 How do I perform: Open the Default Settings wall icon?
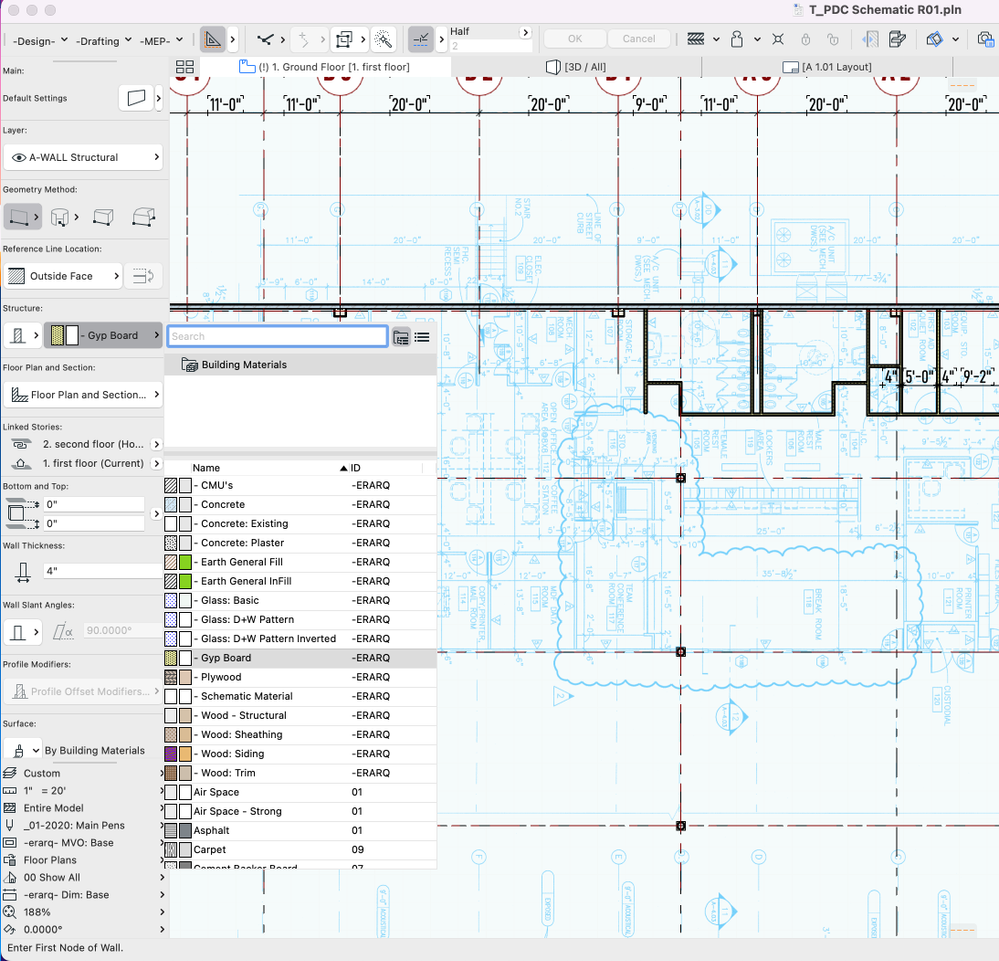point(137,98)
